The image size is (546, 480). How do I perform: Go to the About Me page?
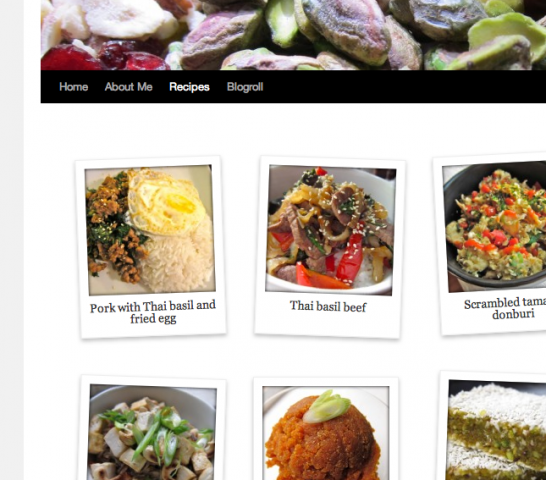click(128, 87)
